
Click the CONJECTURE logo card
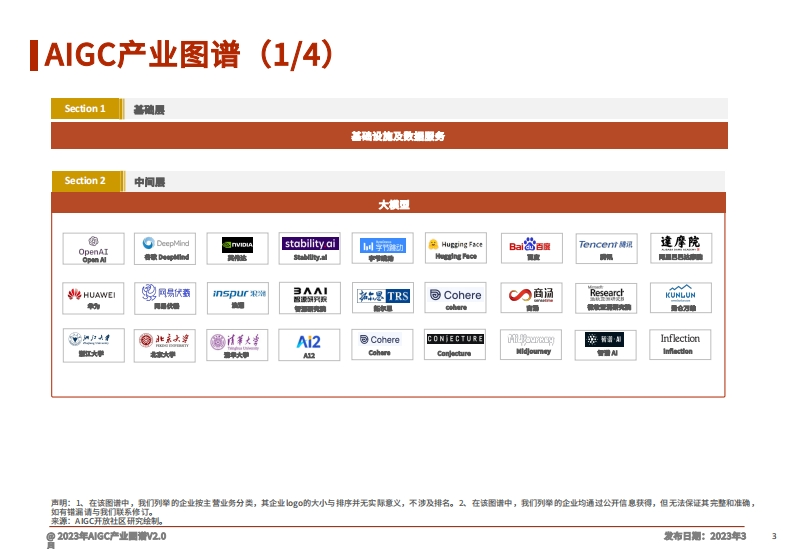[455, 345]
